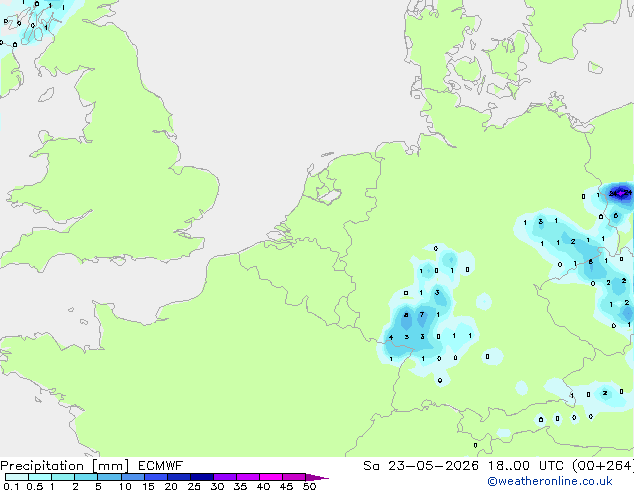Click the 0.1 to 0.5 mm legend swatch
This screenshot has height=490, width=634.
[17, 477]
